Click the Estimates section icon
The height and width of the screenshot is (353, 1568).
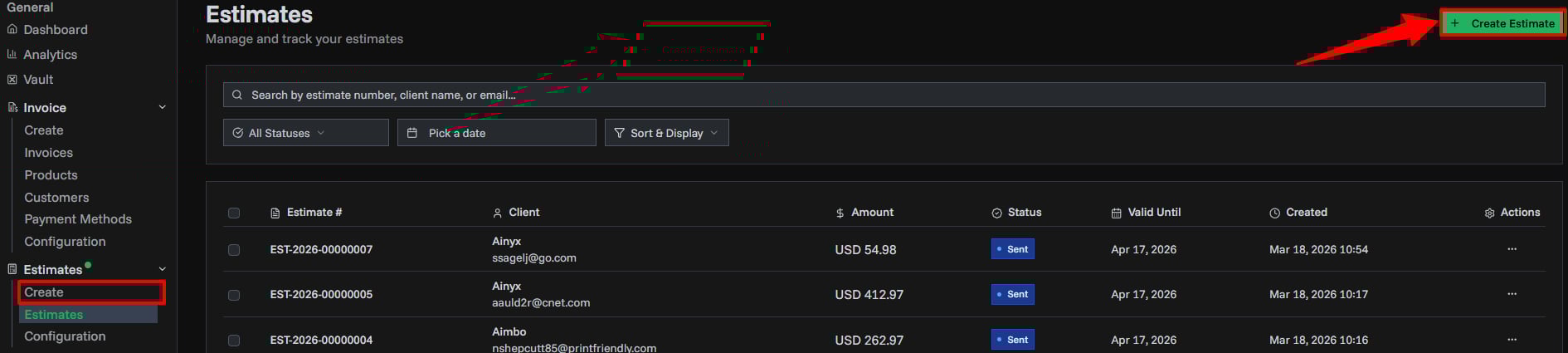point(12,269)
